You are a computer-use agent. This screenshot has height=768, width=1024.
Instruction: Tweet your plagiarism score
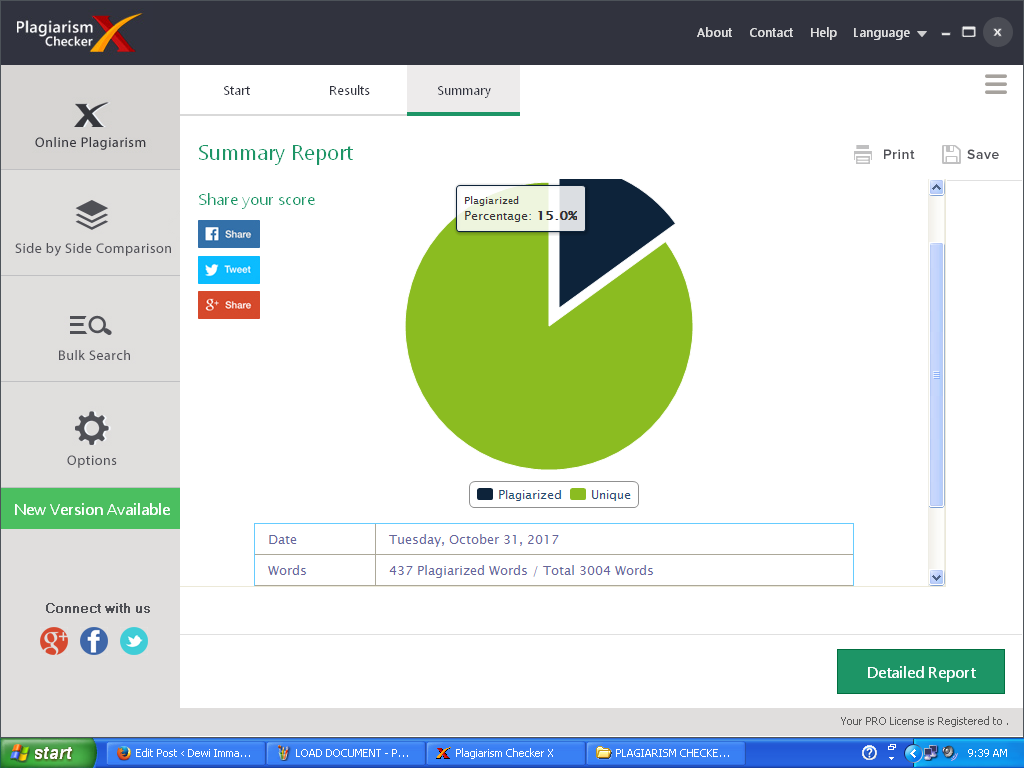(x=228, y=269)
